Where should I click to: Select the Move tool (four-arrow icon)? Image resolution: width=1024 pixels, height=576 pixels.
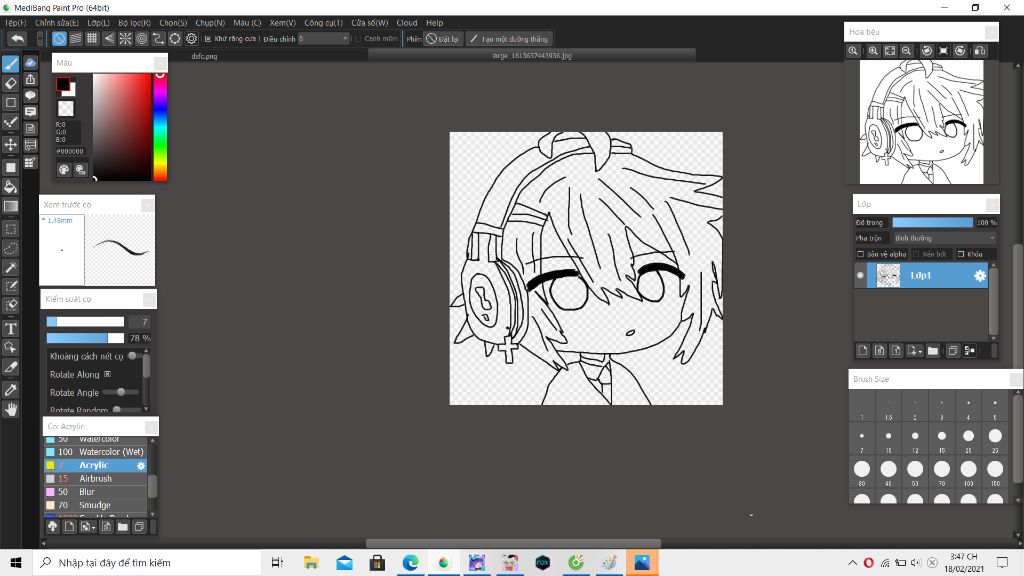pos(11,144)
